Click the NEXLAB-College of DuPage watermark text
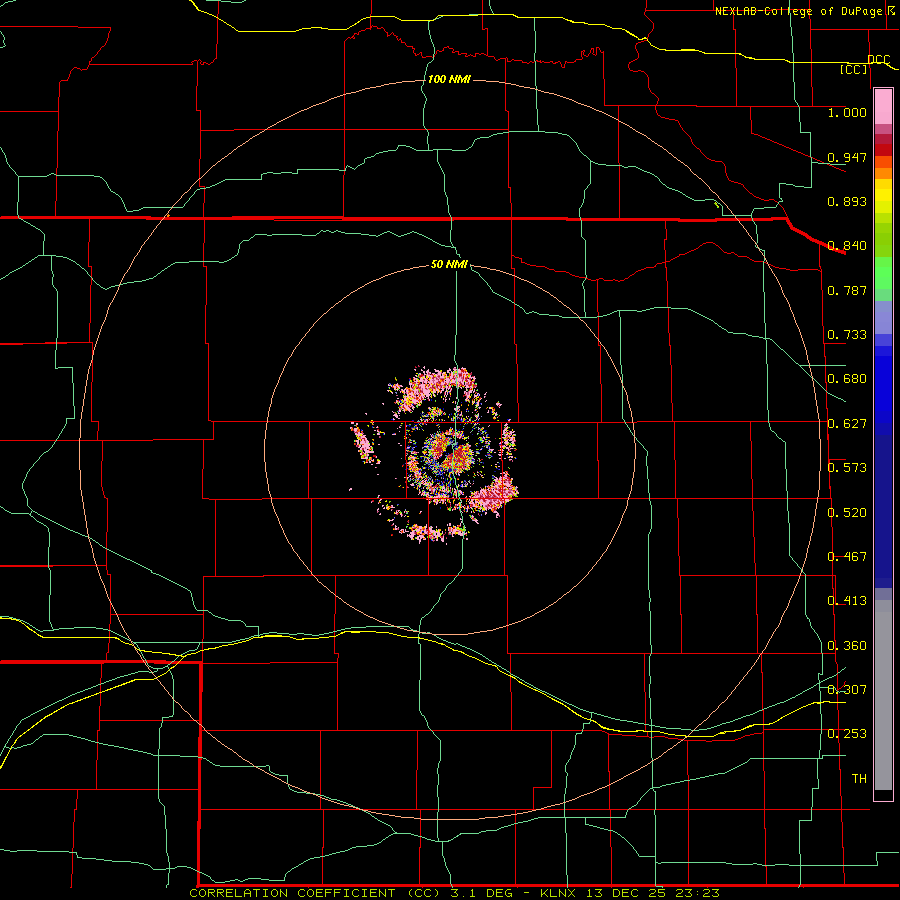 tap(798, 11)
